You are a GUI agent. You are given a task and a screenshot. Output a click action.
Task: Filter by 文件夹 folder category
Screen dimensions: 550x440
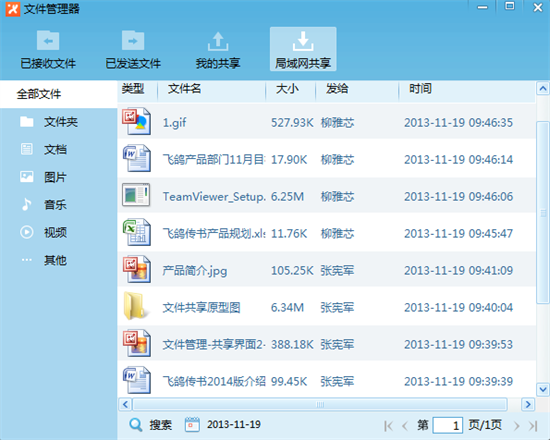59,122
